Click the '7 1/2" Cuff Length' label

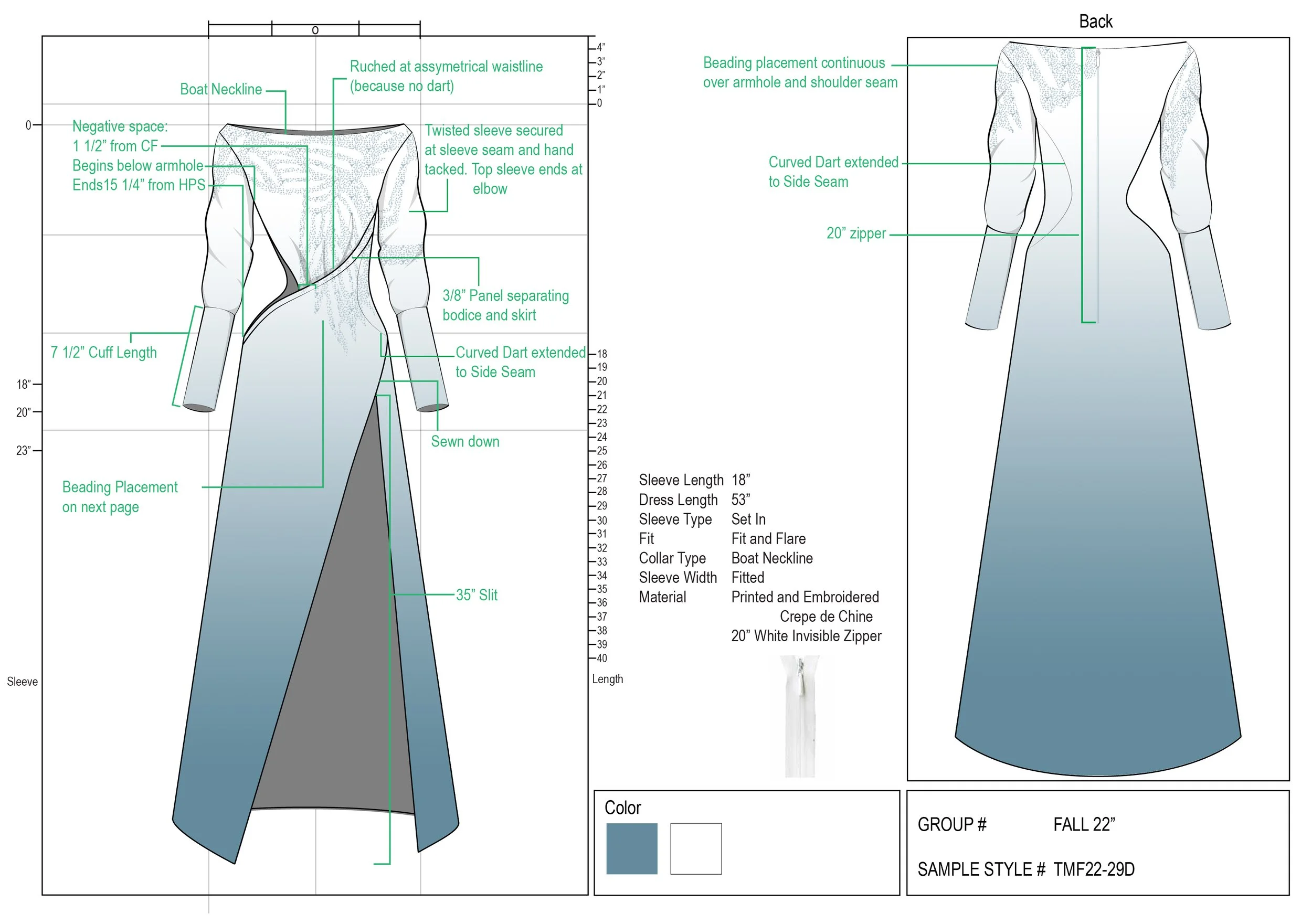pos(103,352)
